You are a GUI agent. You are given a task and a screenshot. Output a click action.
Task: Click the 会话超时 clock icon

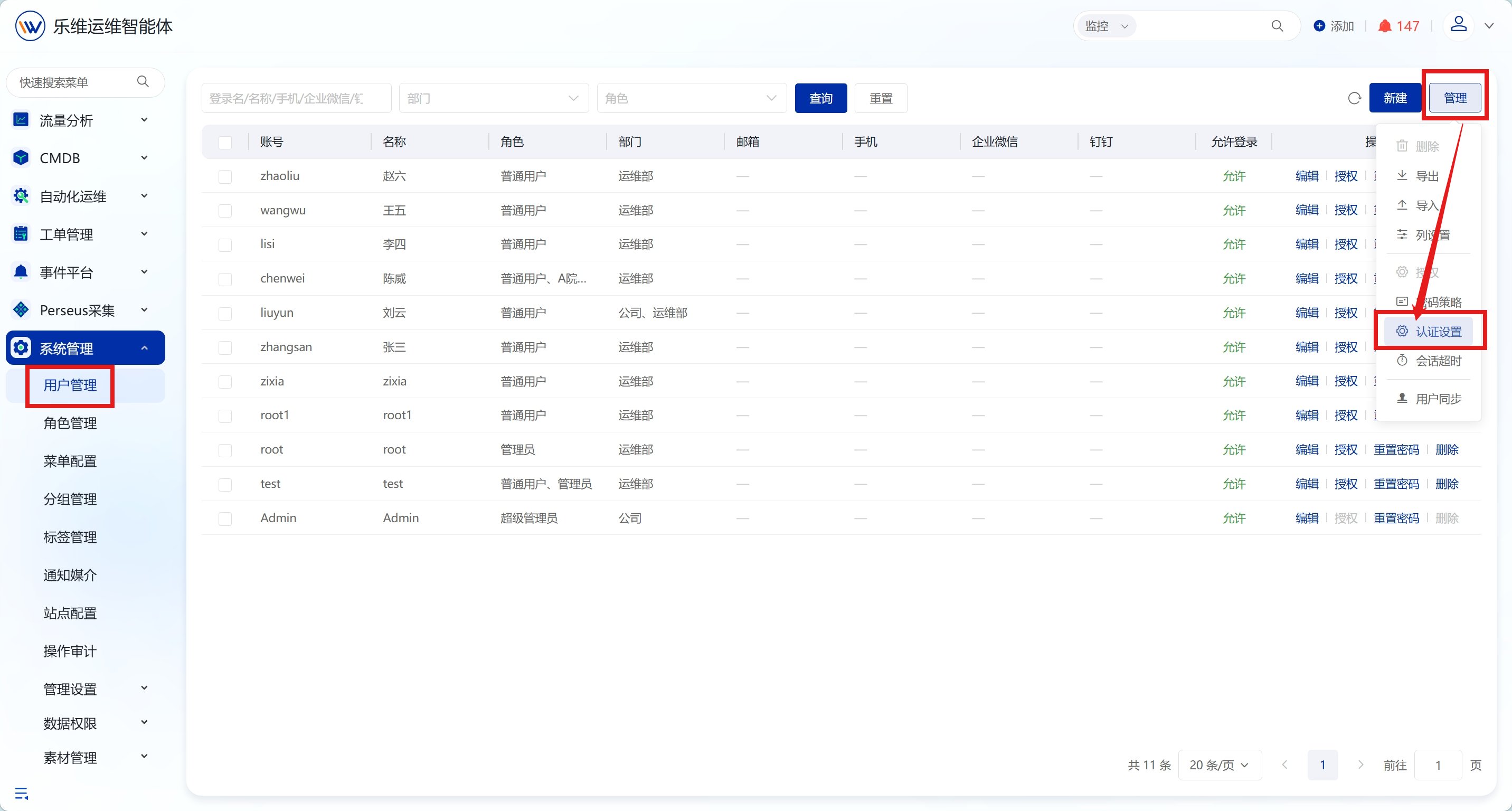tap(1402, 360)
